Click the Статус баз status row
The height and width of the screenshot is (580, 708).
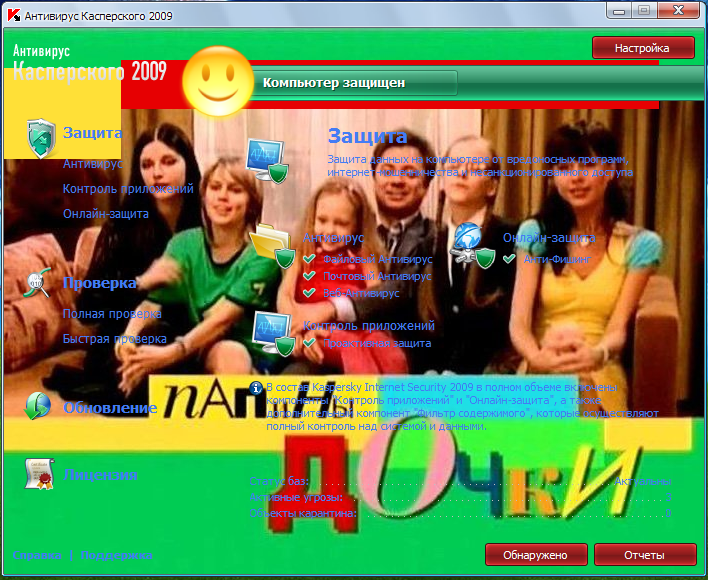pos(461,481)
